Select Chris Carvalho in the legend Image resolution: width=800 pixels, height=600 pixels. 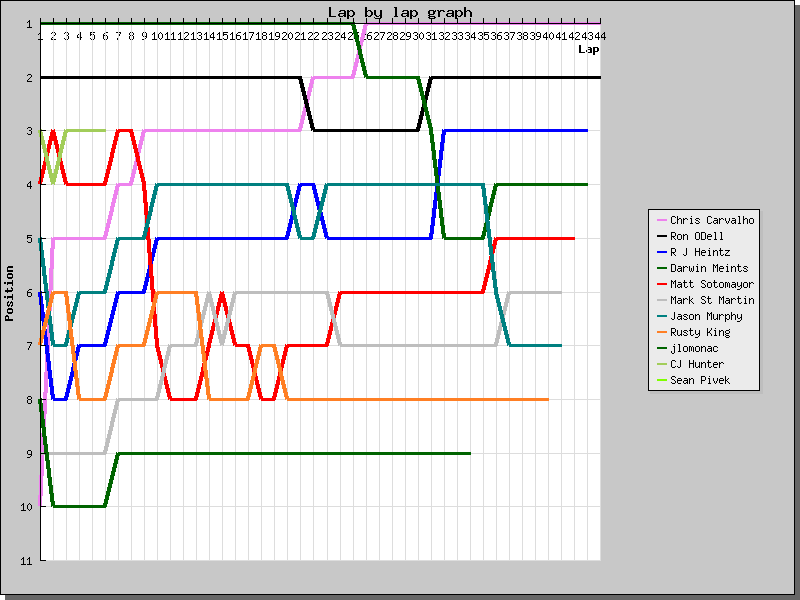tap(712, 220)
